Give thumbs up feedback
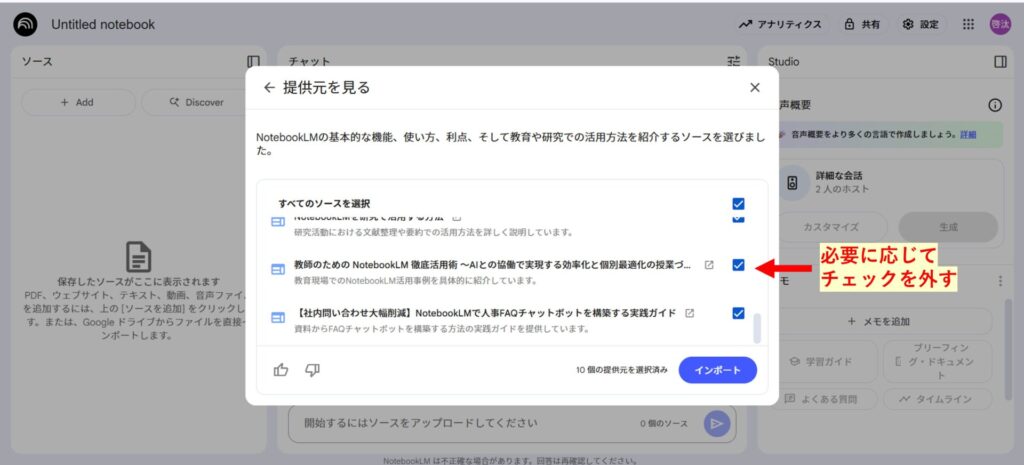Screen dimensions: 1024x465 (281, 370)
